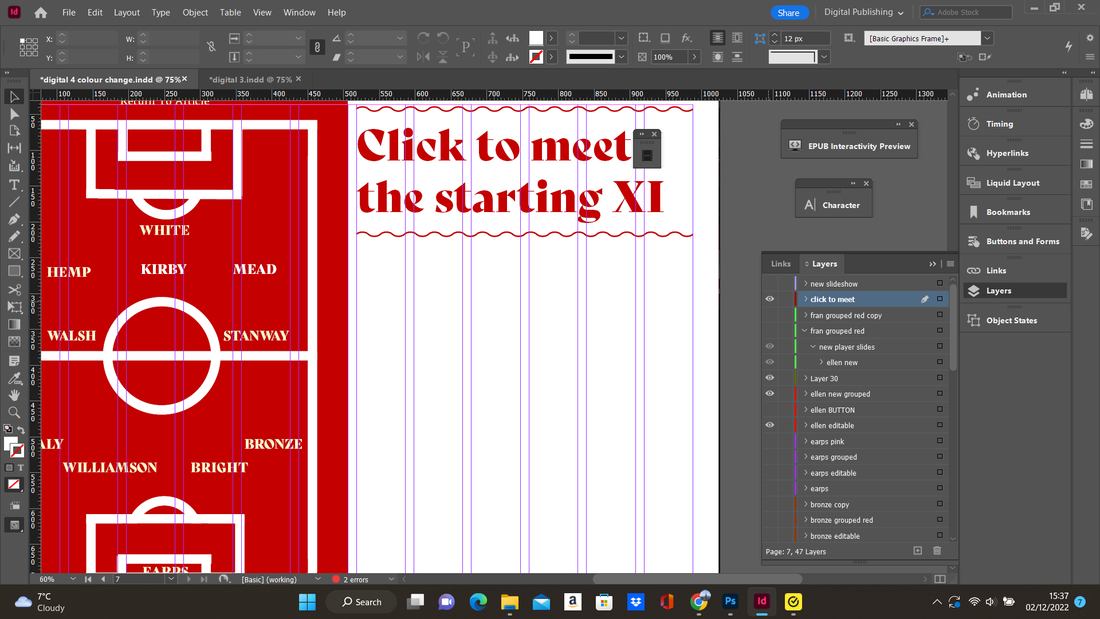Screen dimensions: 1100x619
Task: Click the Adobe Stock search field
Action: pos(967,12)
